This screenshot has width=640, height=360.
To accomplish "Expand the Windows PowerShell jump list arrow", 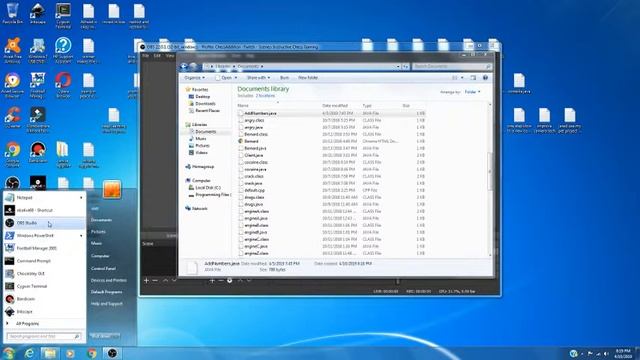I will [81, 236].
